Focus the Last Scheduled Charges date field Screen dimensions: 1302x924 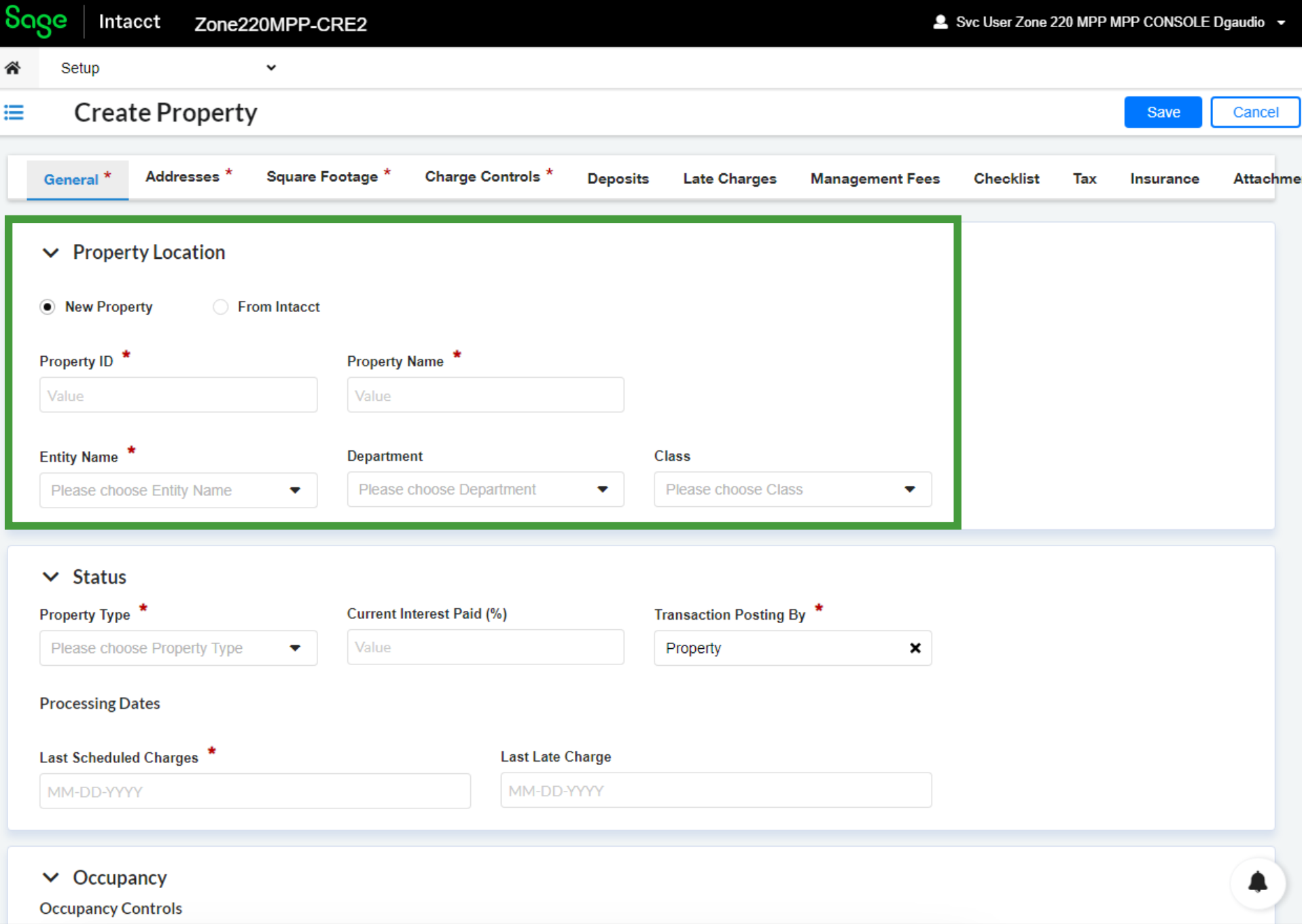coord(255,792)
